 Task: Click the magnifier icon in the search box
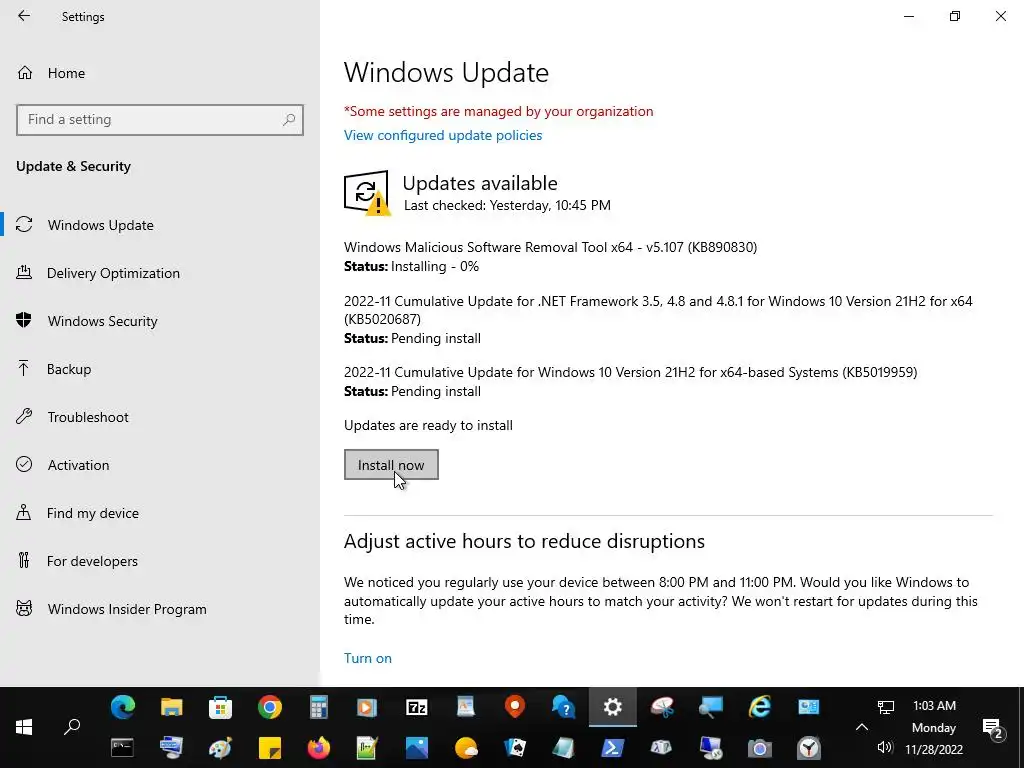[x=289, y=120]
